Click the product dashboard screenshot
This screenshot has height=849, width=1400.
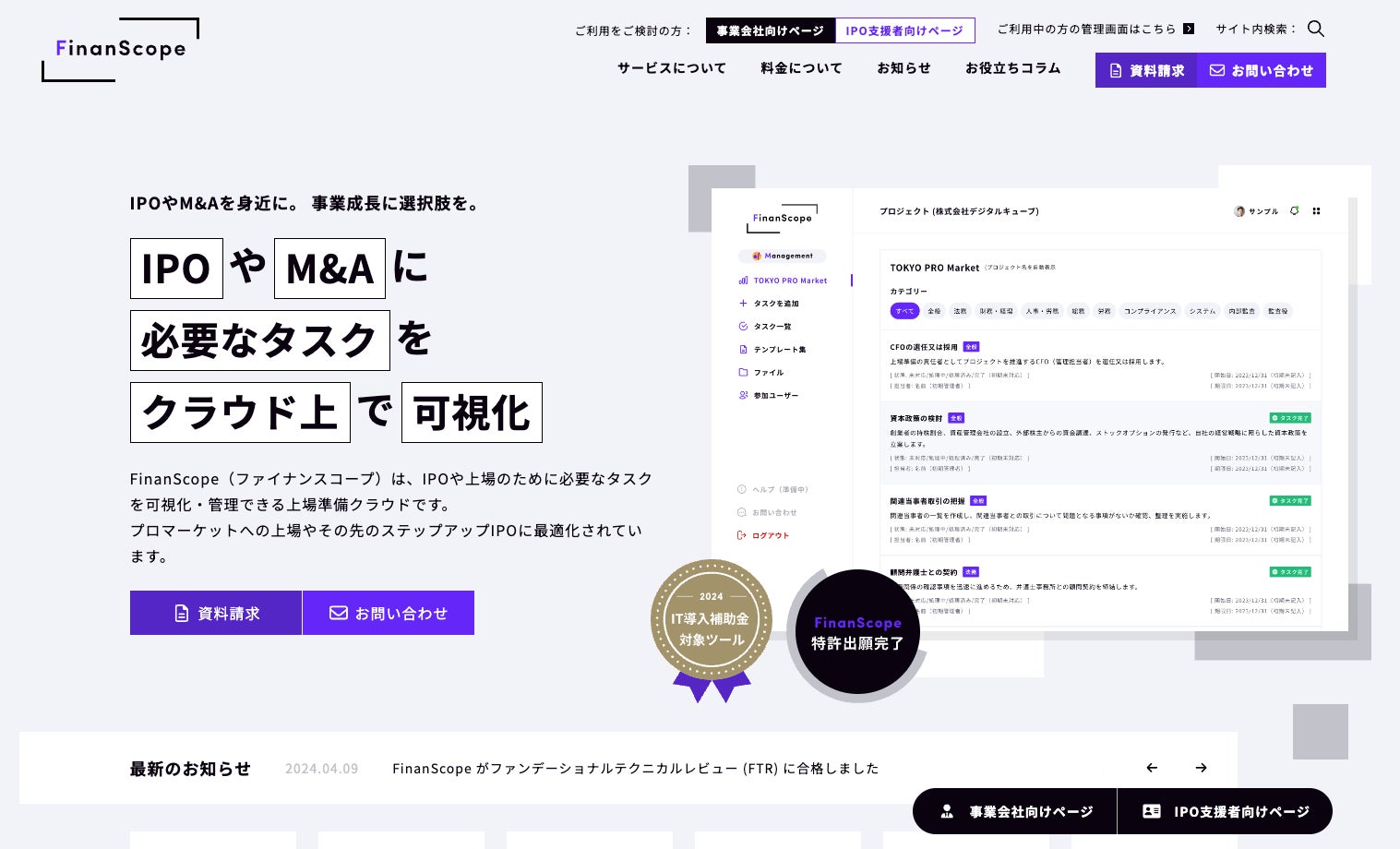point(1029,411)
